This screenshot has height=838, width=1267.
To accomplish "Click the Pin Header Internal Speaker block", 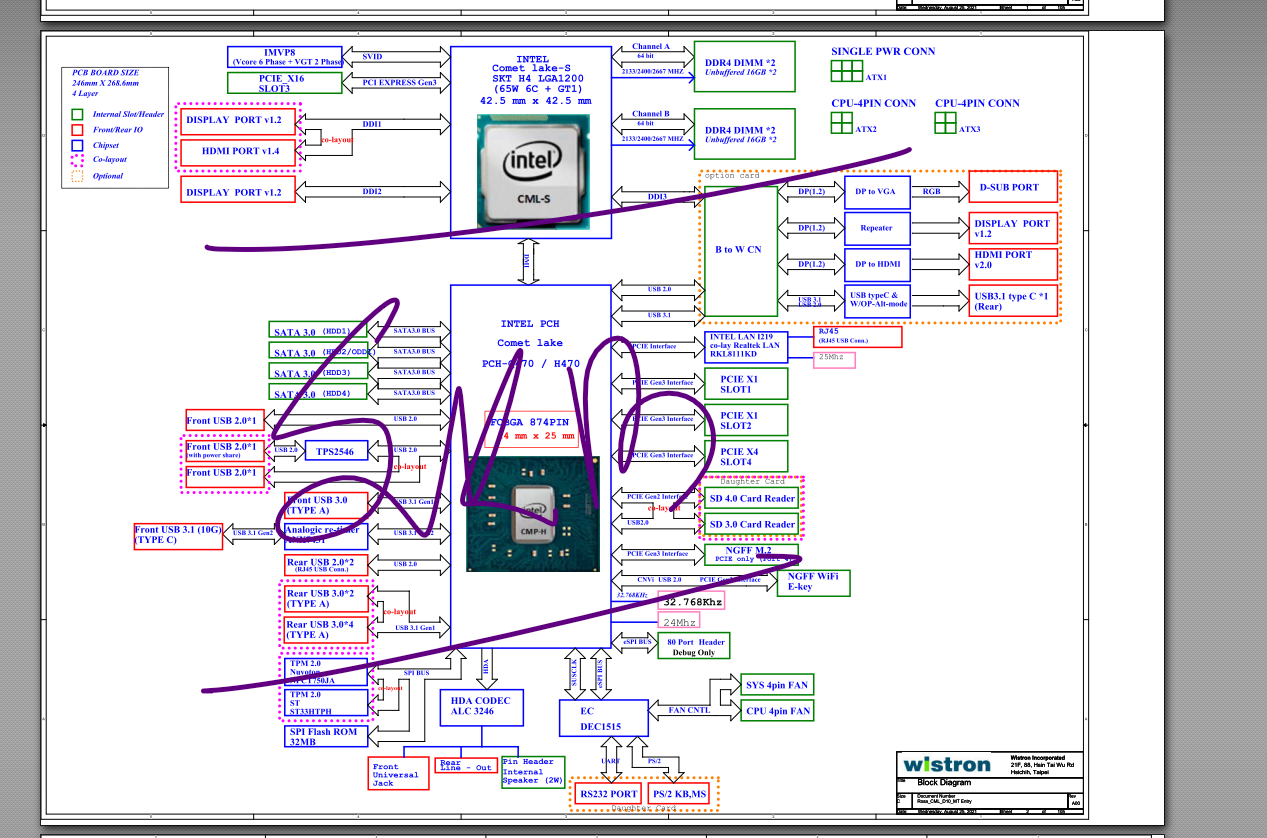I will [532, 772].
